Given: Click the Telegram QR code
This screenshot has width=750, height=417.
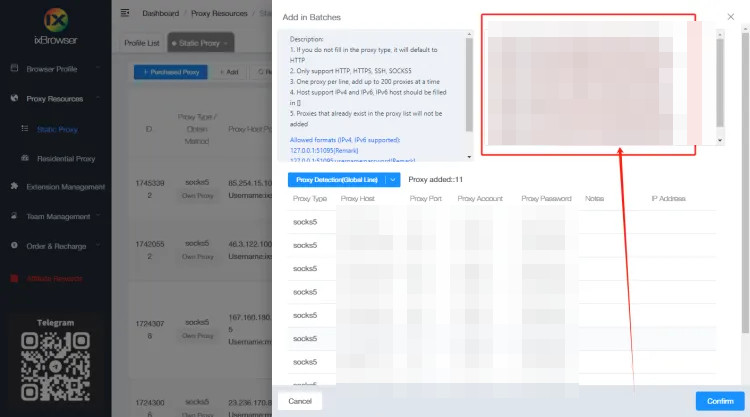Looking at the screenshot, I should (55, 366).
